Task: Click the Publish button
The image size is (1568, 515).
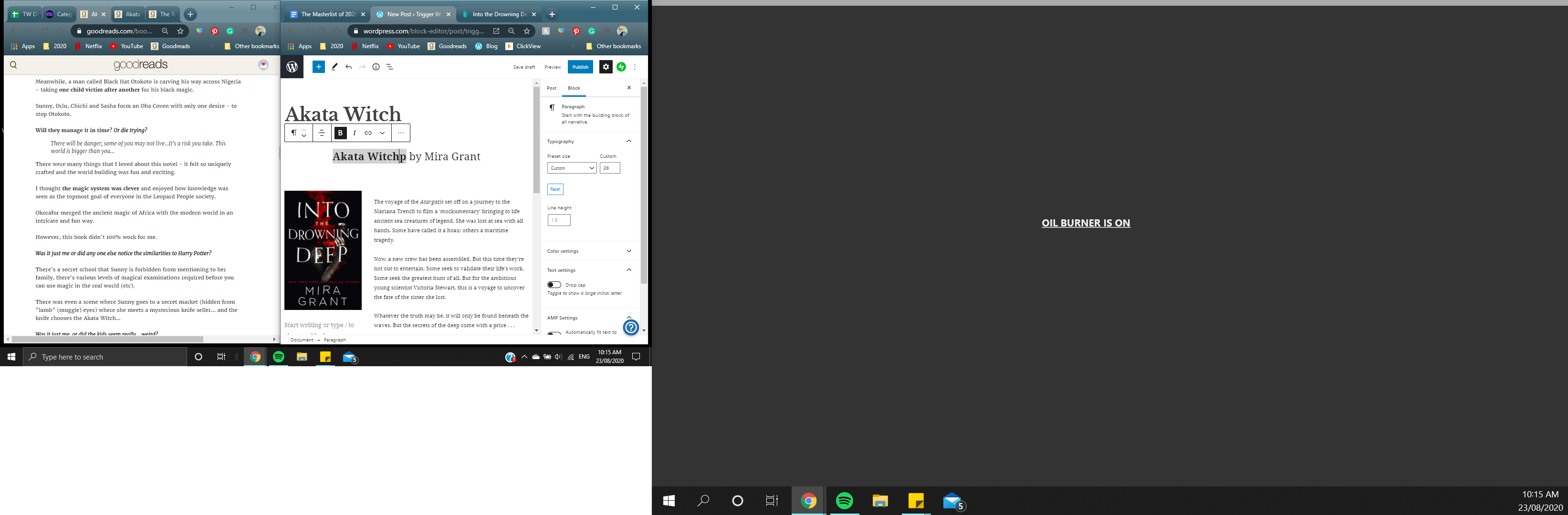Action: click(x=580, y=67)
